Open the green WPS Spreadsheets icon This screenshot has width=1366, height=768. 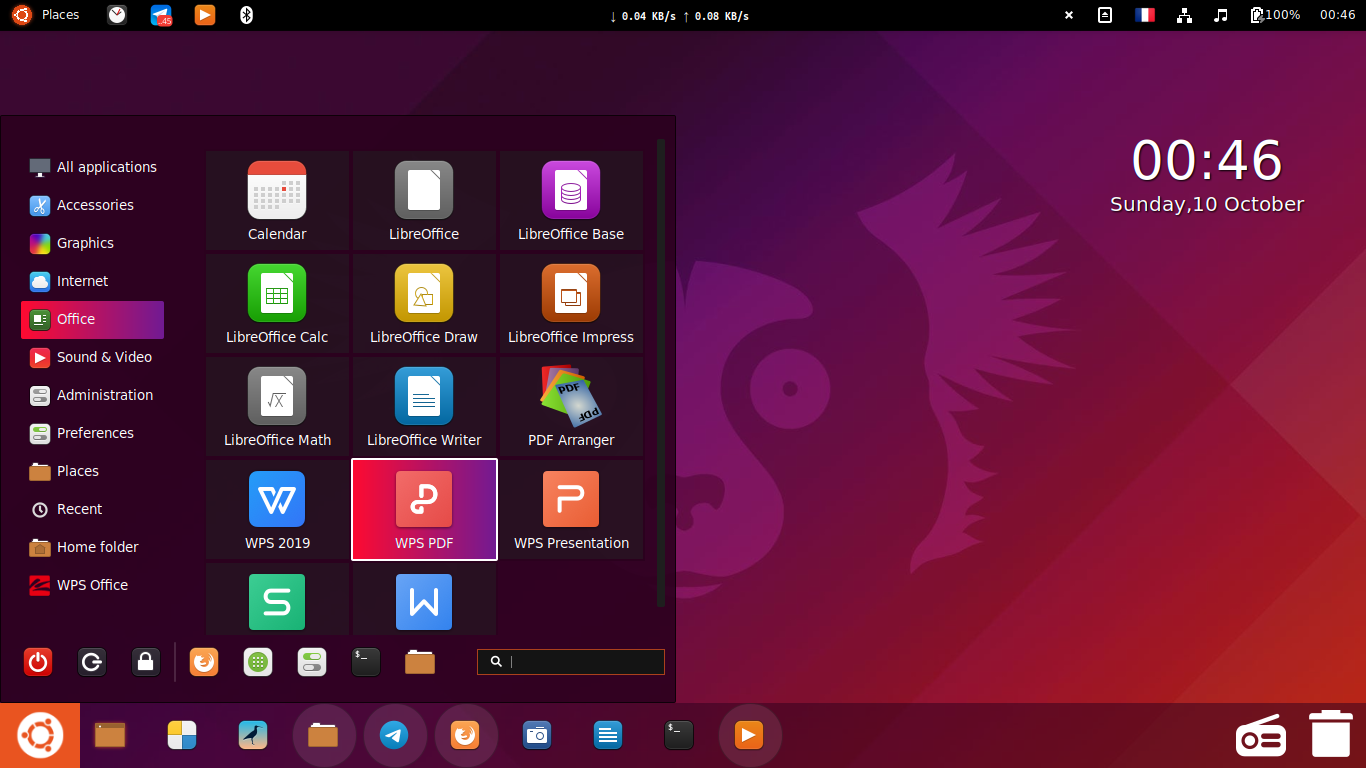pos(277,601)
